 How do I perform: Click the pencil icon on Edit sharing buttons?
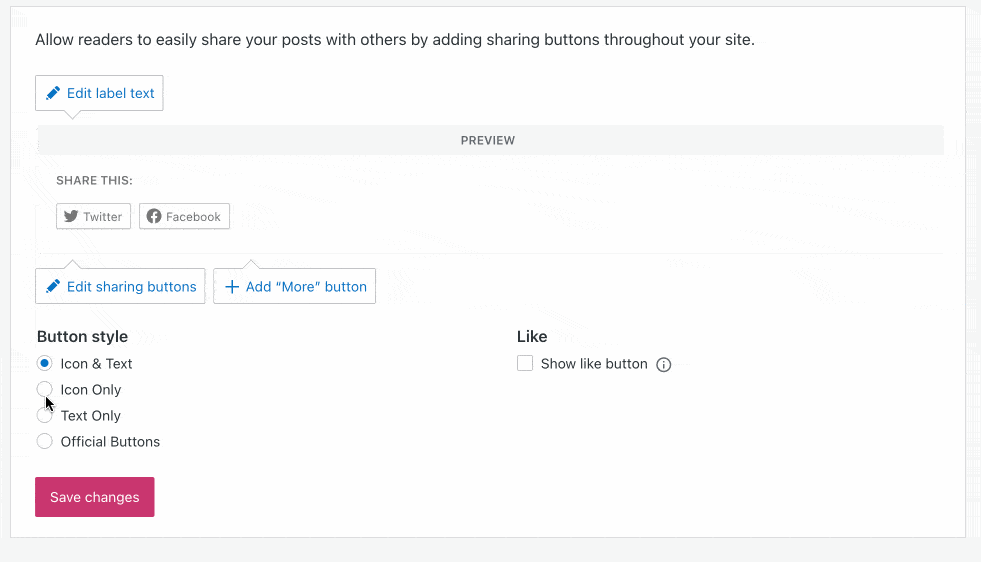point(53,286)
